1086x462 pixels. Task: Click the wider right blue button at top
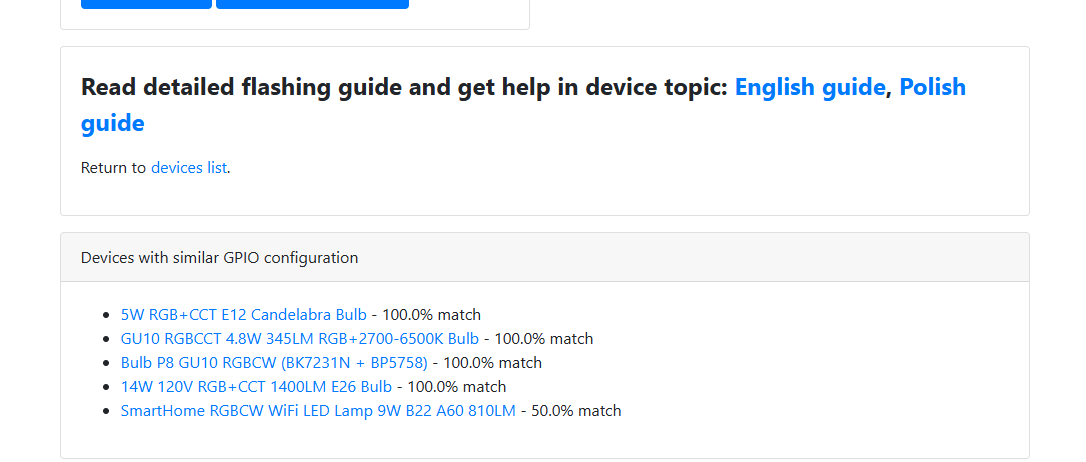tap(312, 3)
